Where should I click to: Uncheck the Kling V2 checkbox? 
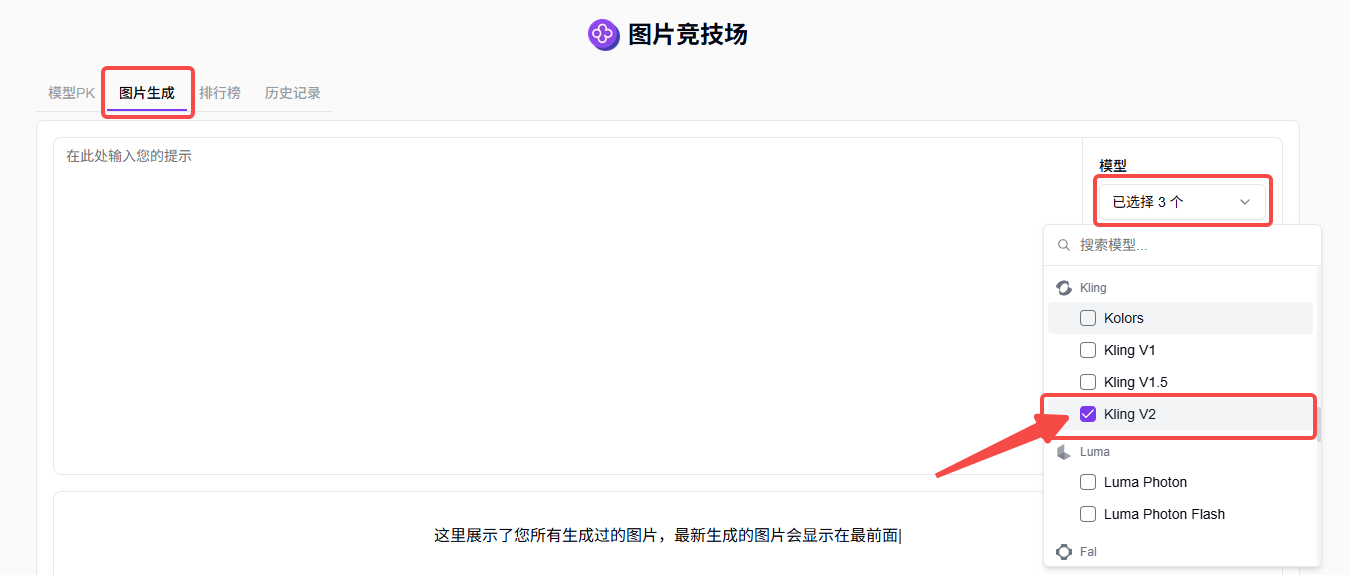coord(1088,414)
